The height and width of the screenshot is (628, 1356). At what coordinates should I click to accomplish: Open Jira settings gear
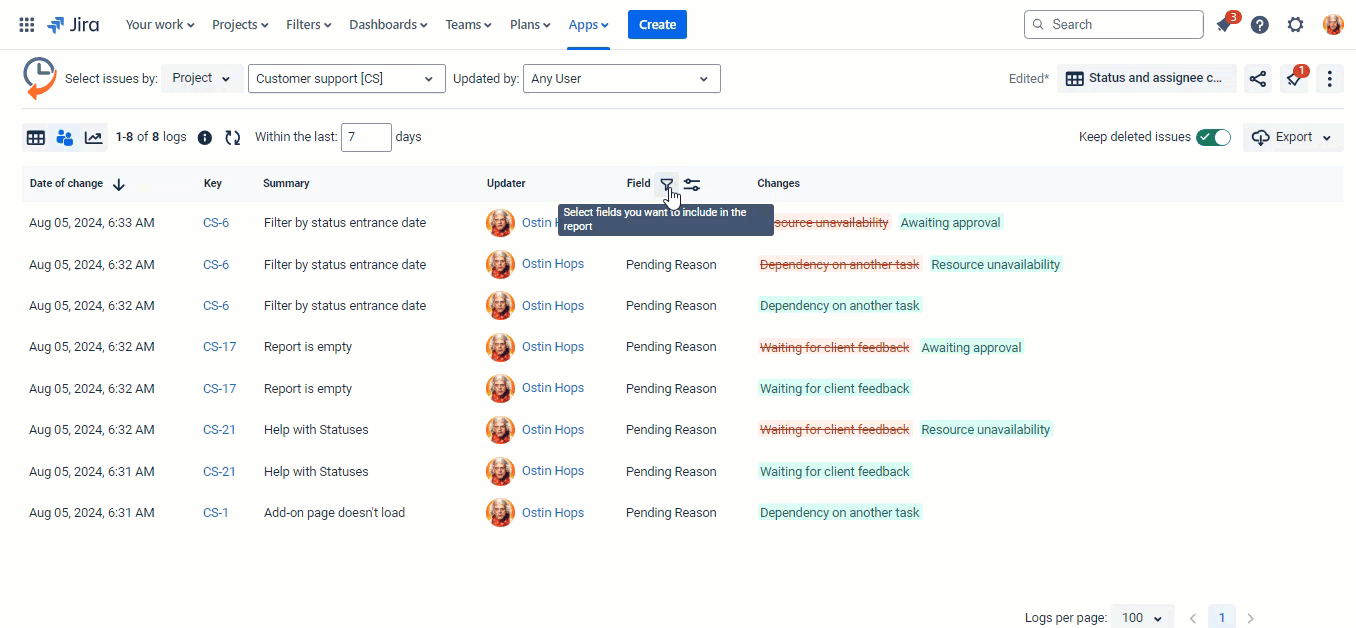tap(1296, 25)
